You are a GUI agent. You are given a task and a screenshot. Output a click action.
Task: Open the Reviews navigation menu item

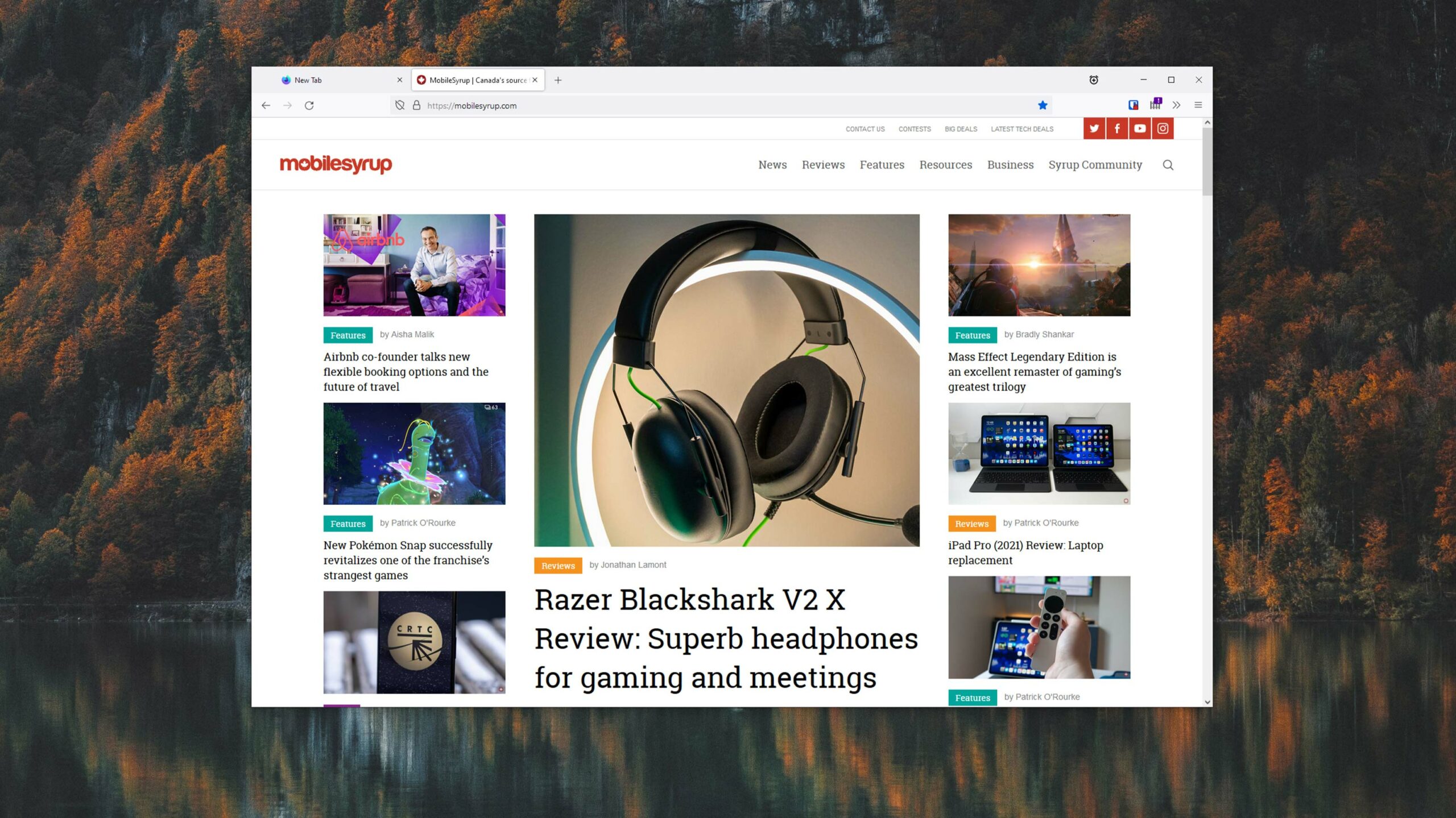(x=823, y=165)
